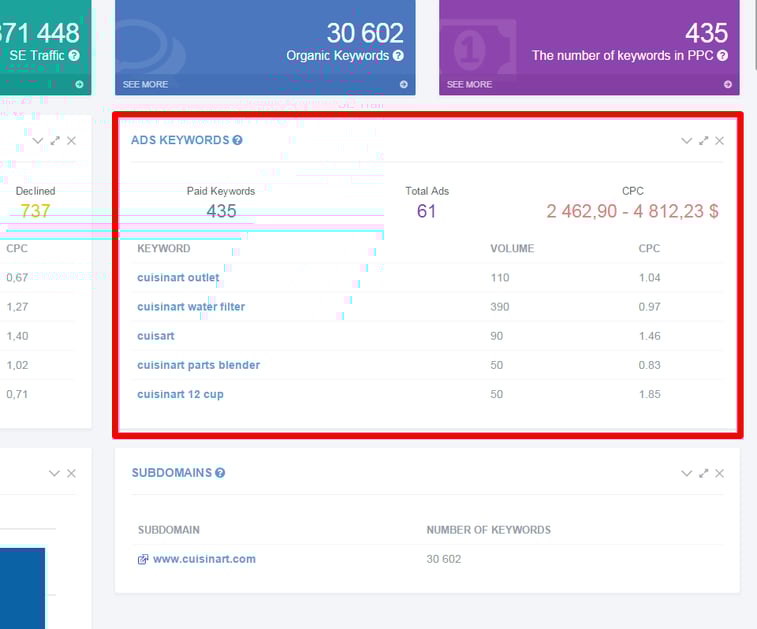The image size is (757, 629).
Task: Click the Paid Keywords value 435
Action: 221,211
